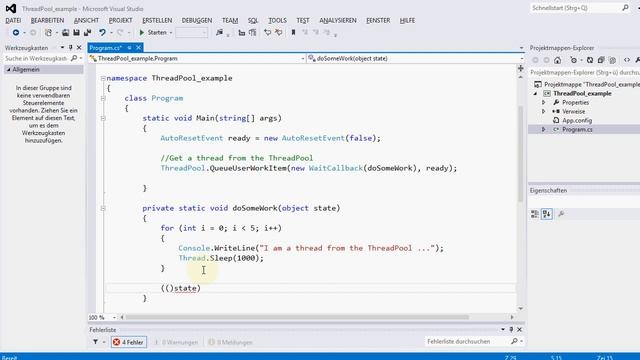Click the increase indent toolbar icon
This screenshot has height=360, width=640.
253,33
